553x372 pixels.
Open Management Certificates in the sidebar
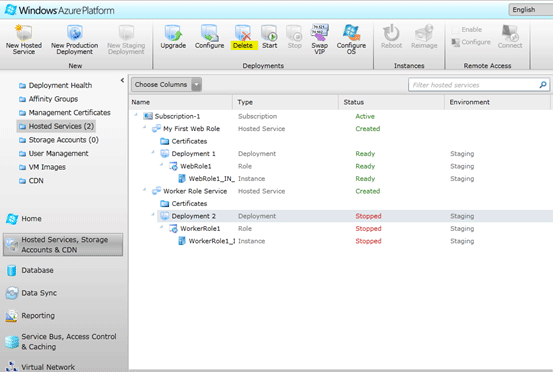[x=65, y=113]
